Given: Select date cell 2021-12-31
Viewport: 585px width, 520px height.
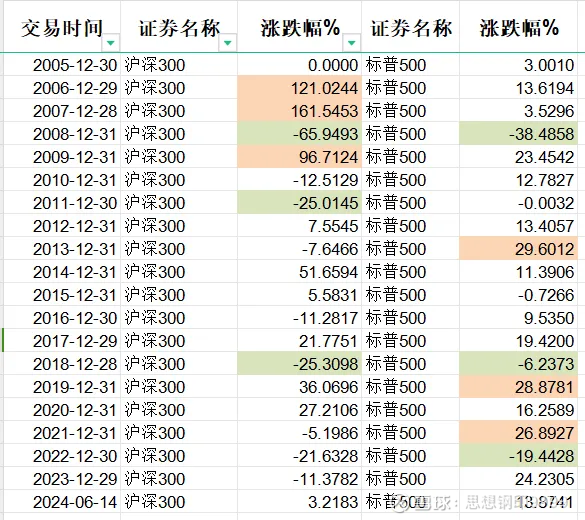Looking at the screenshot, I should tap(62, 433).
